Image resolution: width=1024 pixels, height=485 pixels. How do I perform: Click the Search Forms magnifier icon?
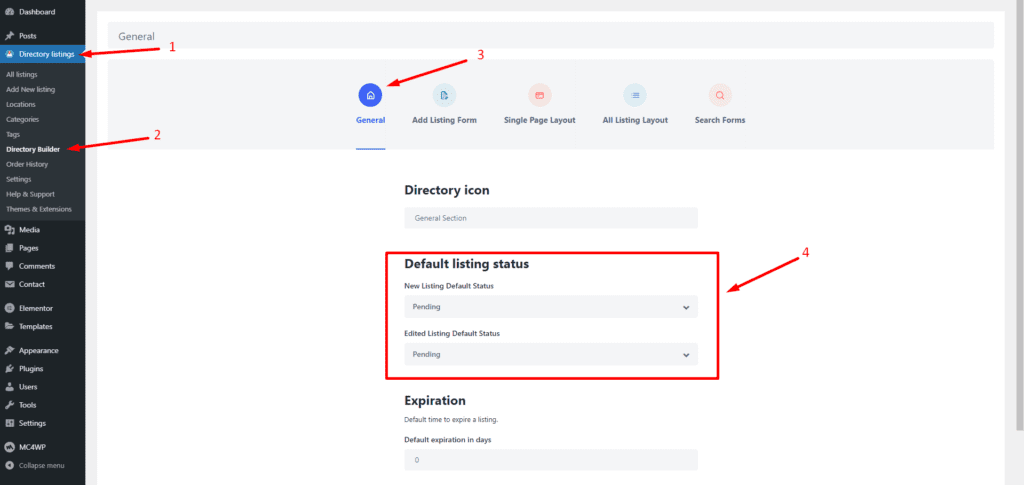click(x=720, y=96)
